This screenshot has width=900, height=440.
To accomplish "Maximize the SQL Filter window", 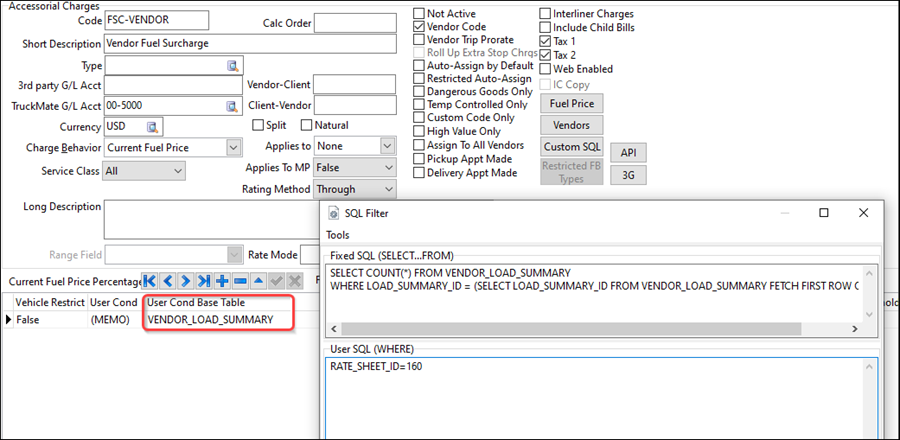I will [x=824, y=213].
